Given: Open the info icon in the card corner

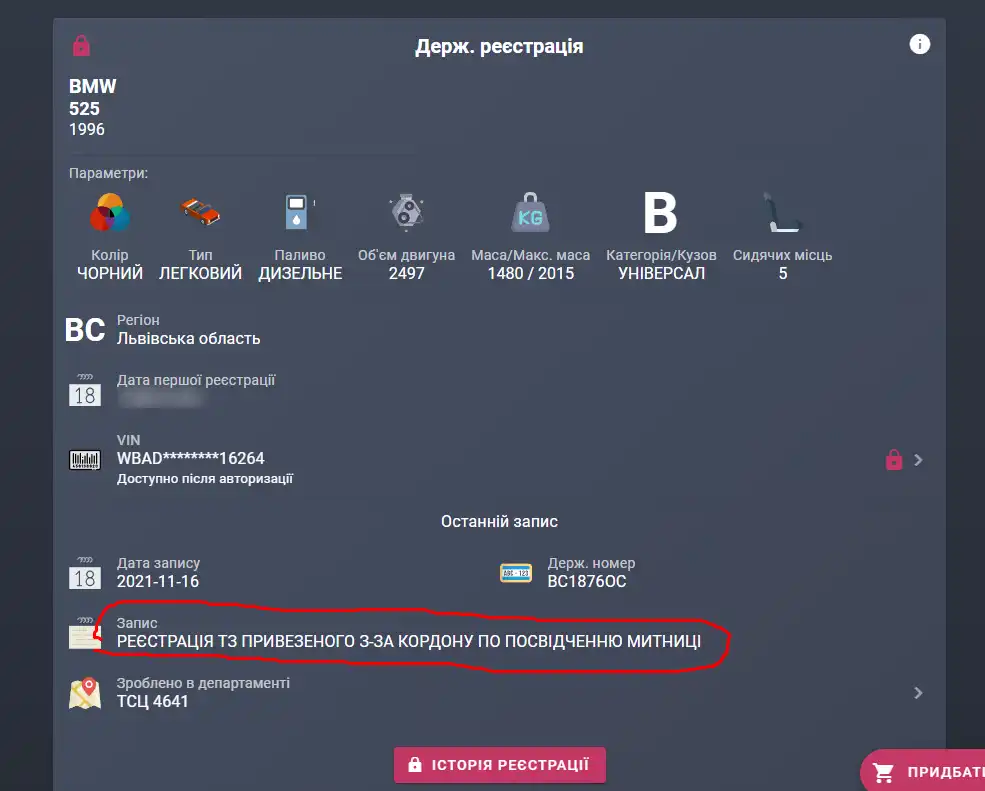Looking at the screenshot, I should [919, 45].
